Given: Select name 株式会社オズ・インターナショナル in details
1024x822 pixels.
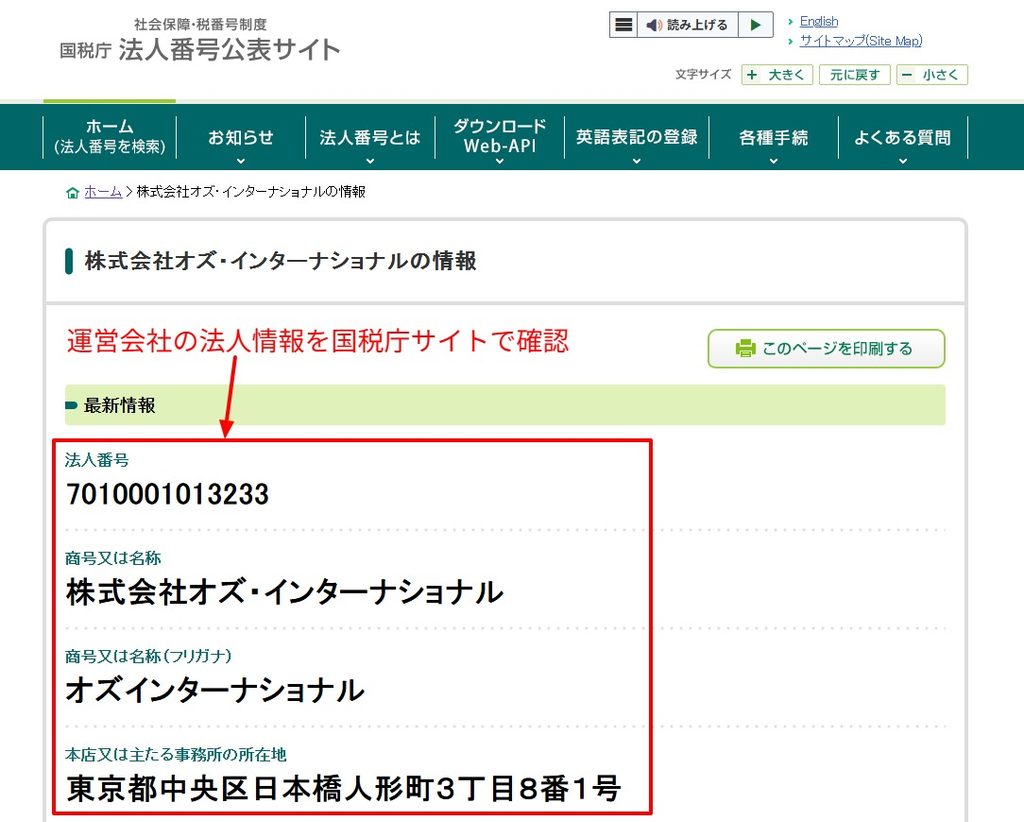Looking at the screenshot, I should coord(285,592).
